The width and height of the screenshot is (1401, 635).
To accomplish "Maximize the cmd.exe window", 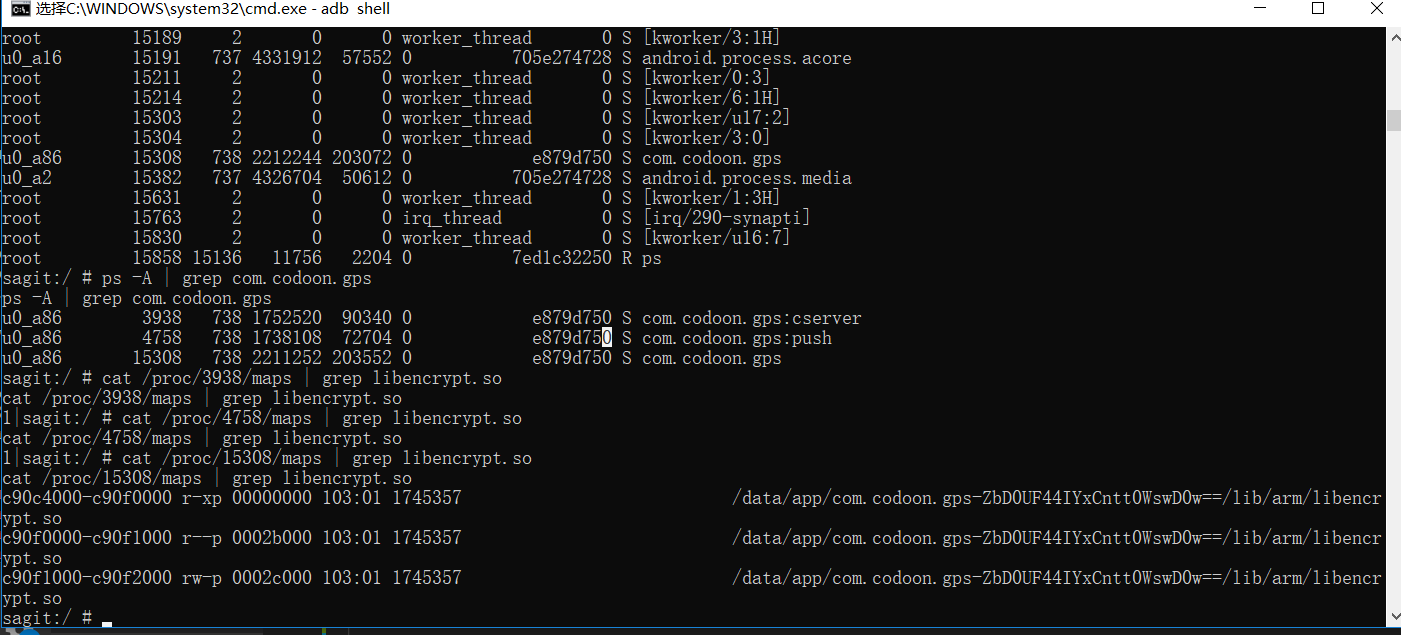I will 1317,9.
